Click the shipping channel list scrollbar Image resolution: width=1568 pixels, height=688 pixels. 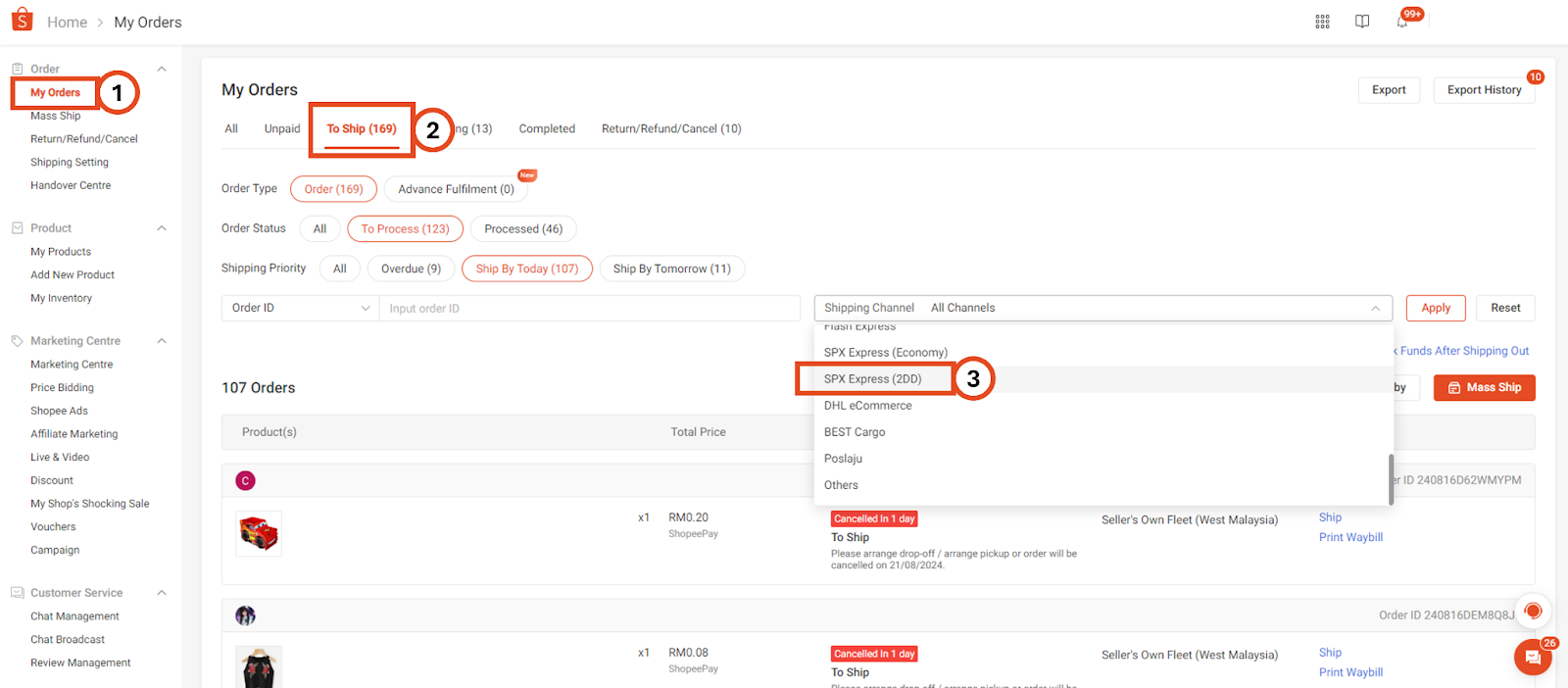coord(1391,479)
